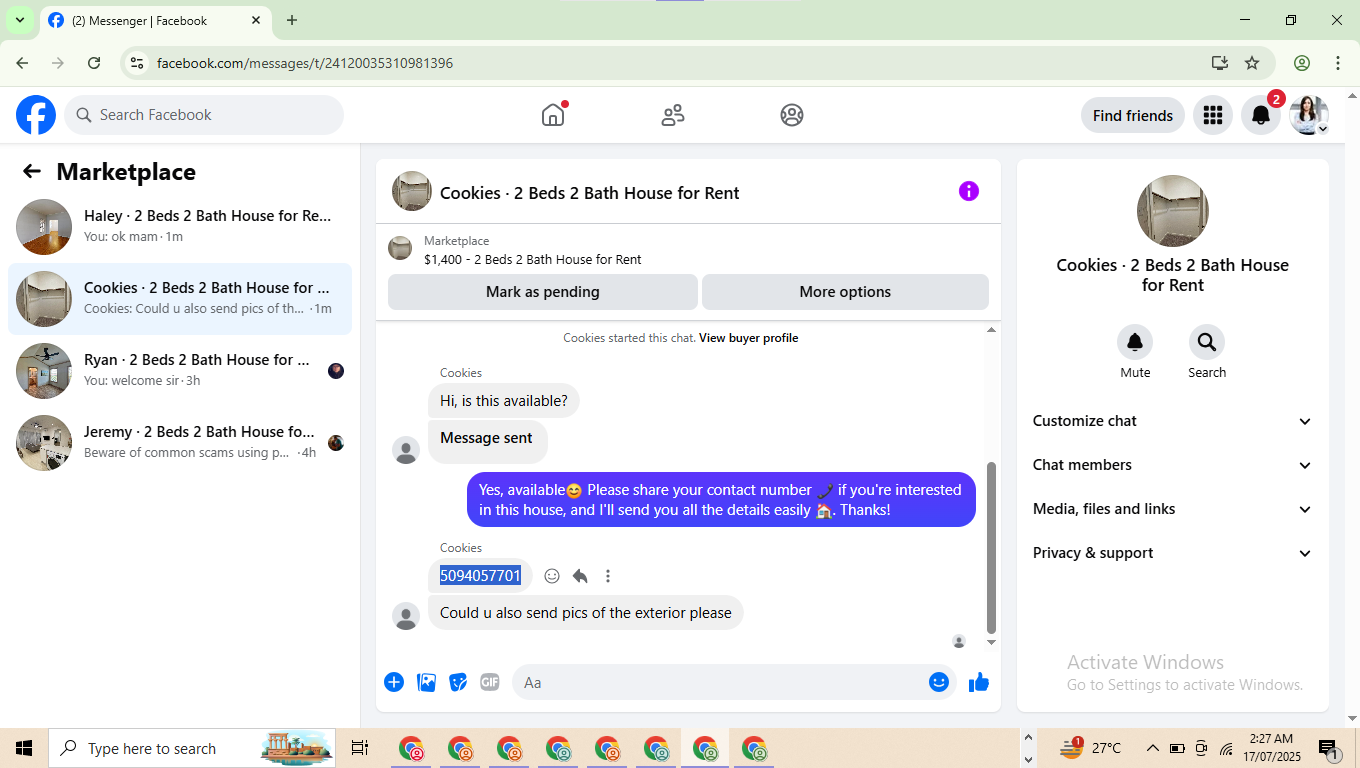Open View buyer profile link

[748, 338]
